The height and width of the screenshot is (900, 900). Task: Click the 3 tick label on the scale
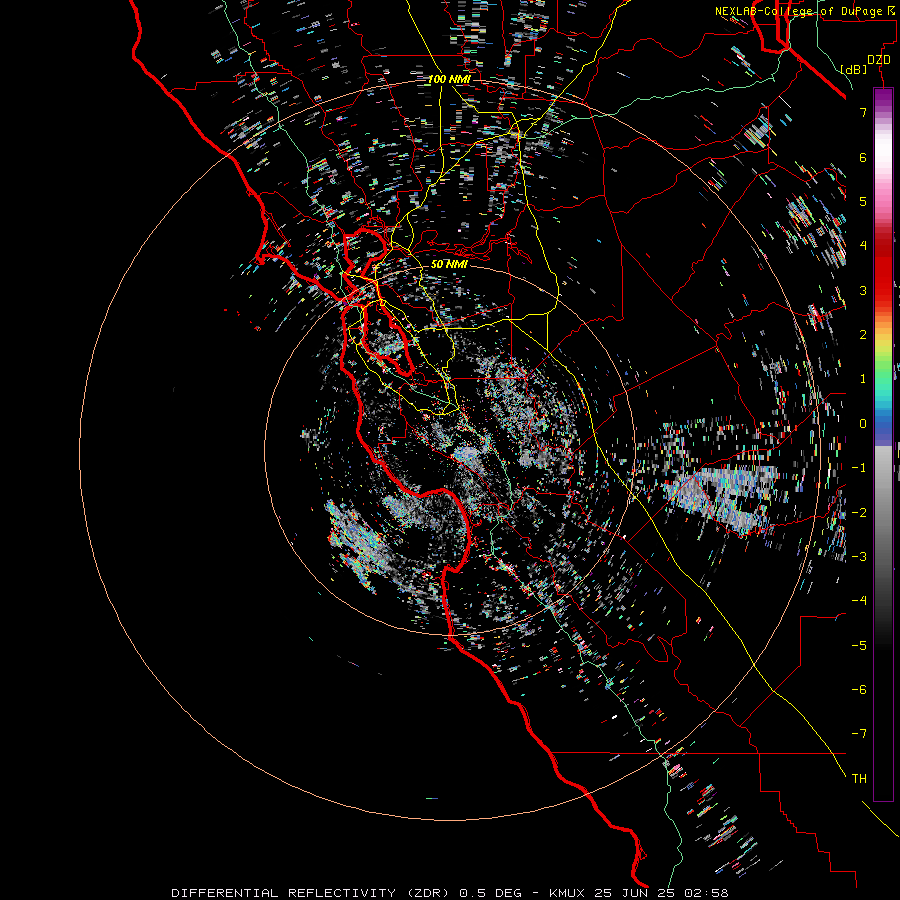pos(863,290)
